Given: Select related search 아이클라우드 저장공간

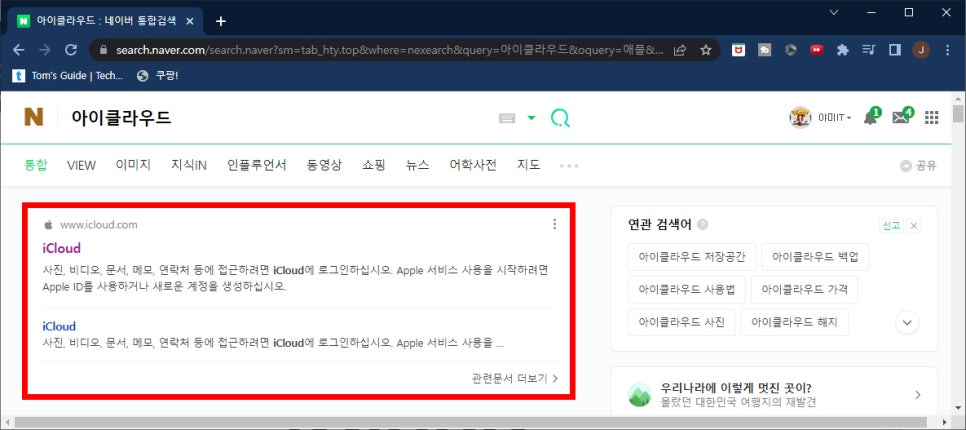Looking at the screenshot, I should point(692,257).
